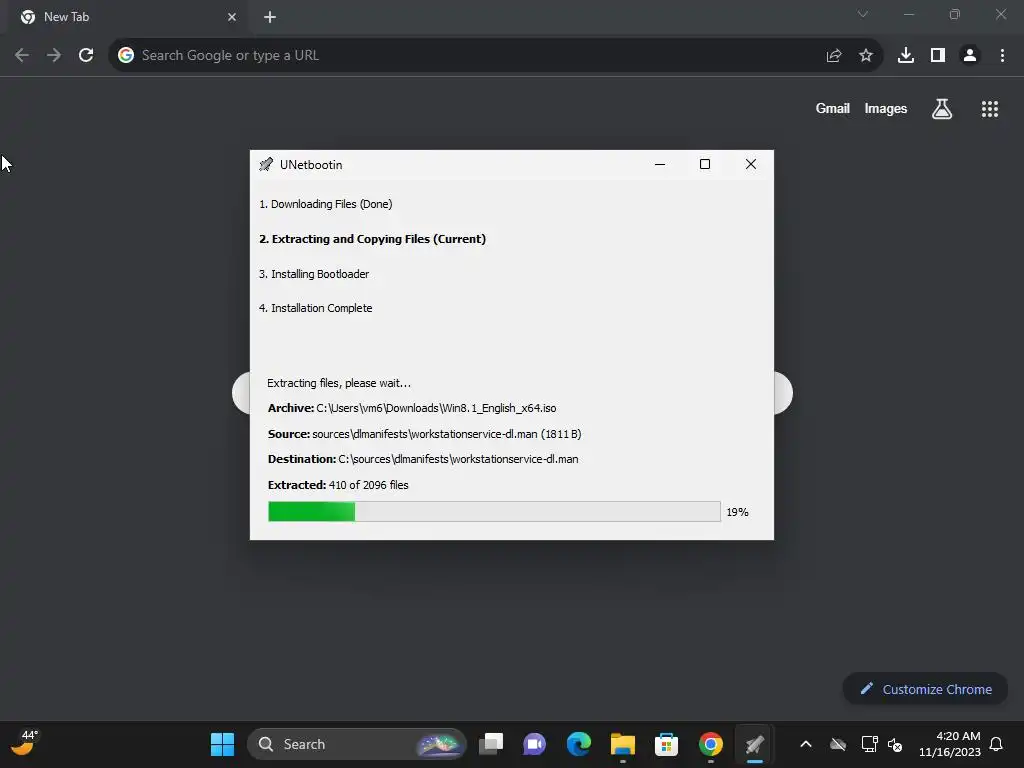Open Search Labs flask icon

pyautogui.click(x=942, y=108)
